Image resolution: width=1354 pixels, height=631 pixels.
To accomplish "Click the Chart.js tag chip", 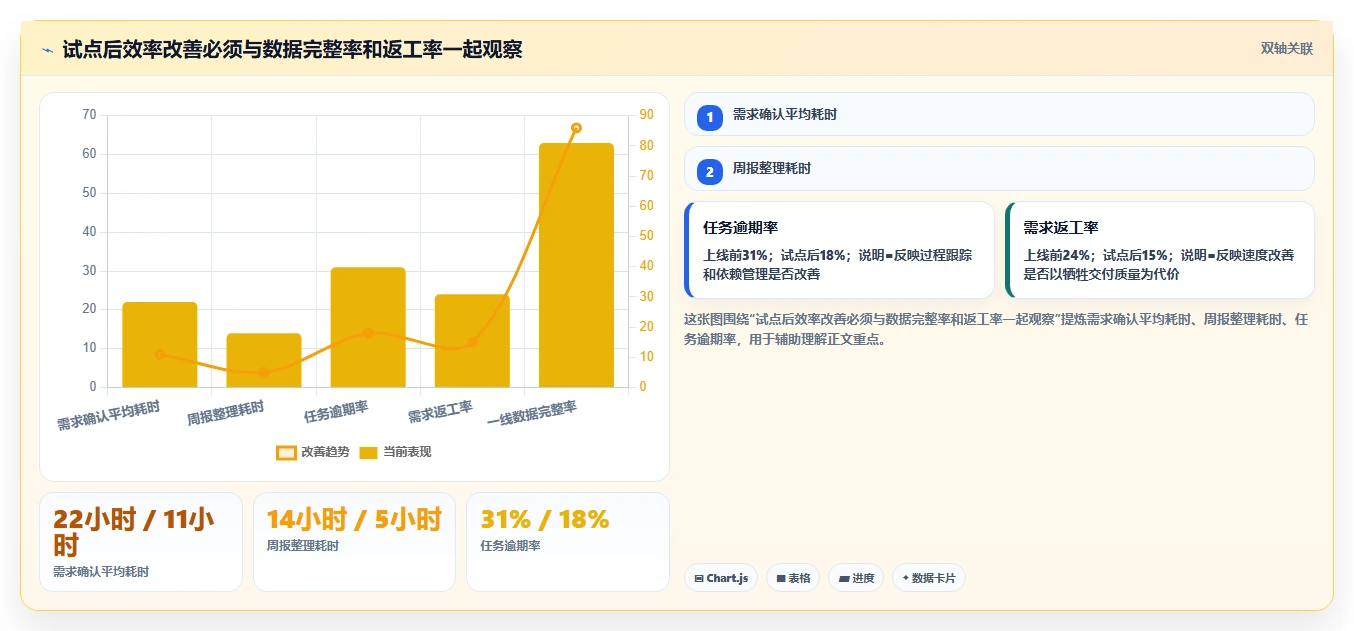I will 721,578.
